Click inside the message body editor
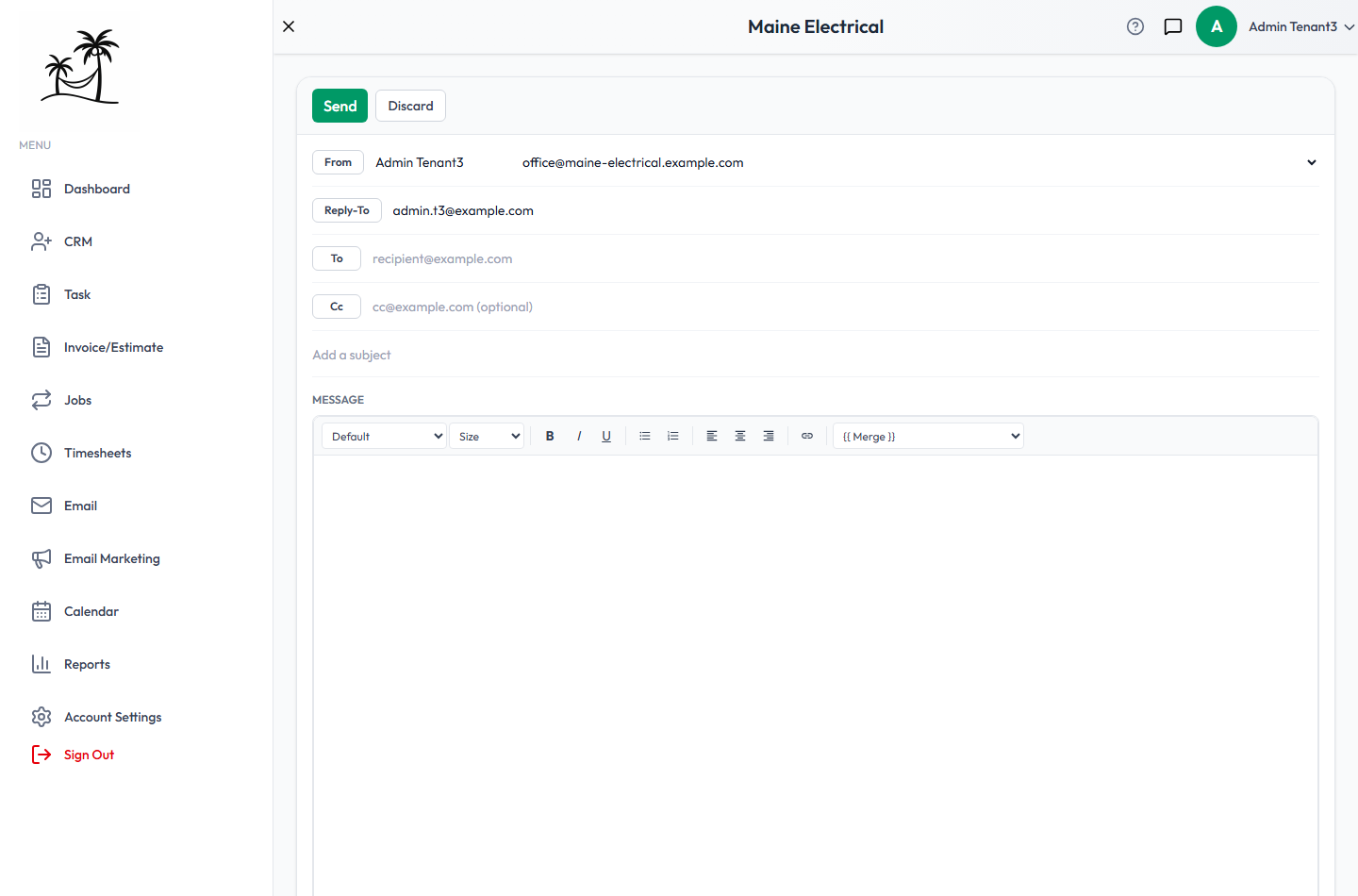The width and height of the screenshot is (1358, 896). (816, 674)
